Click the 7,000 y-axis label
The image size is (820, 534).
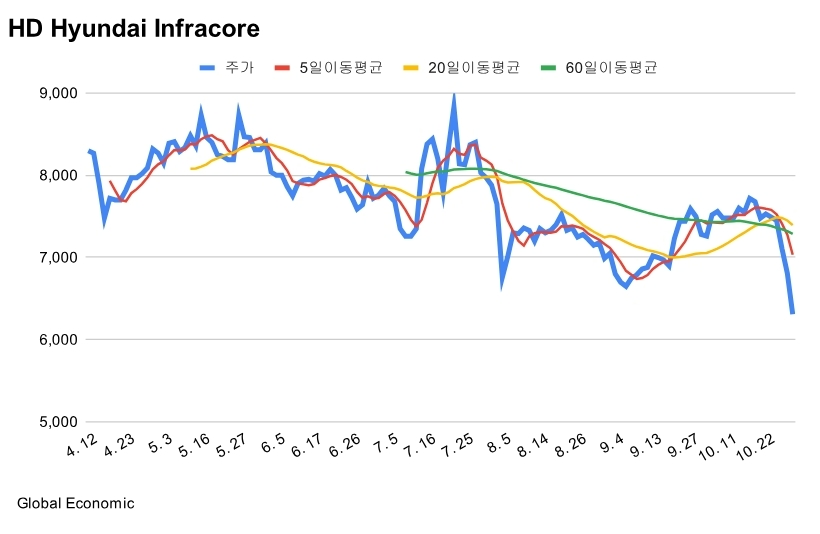click(x=59, y=257)
